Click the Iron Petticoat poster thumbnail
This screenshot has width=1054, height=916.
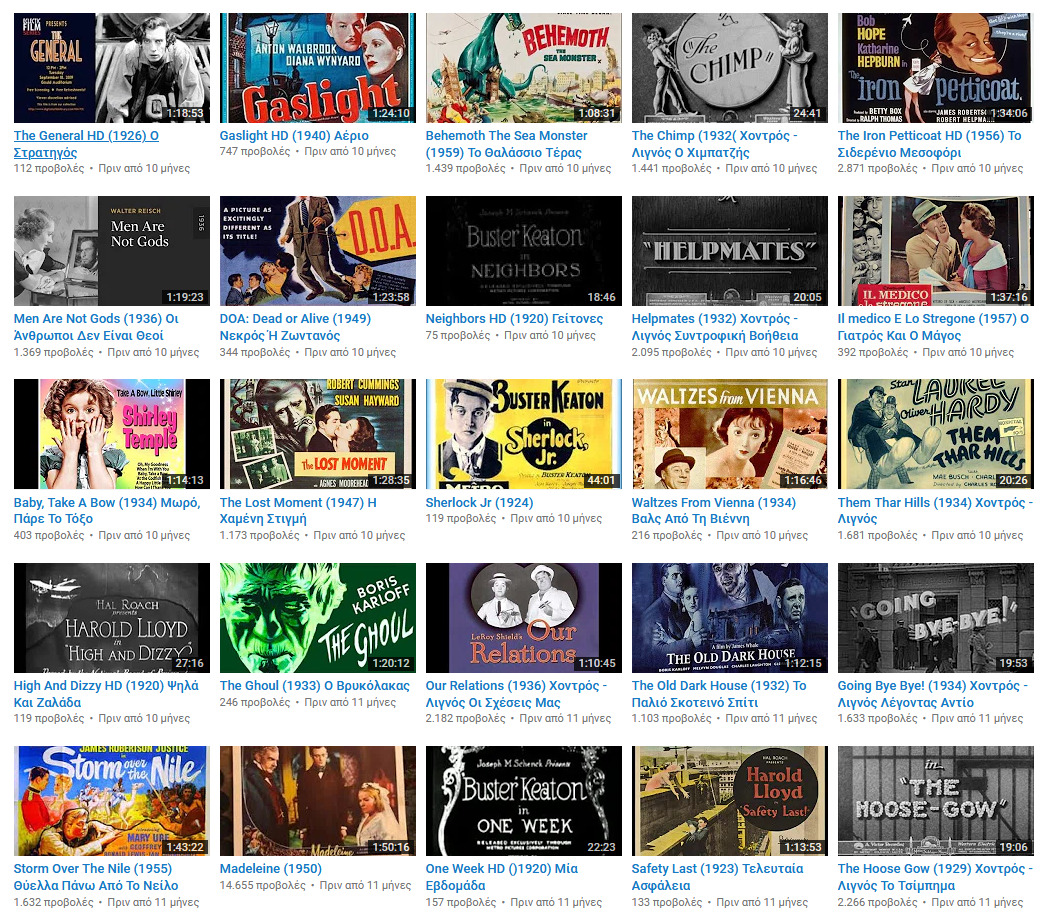[936, 67]
